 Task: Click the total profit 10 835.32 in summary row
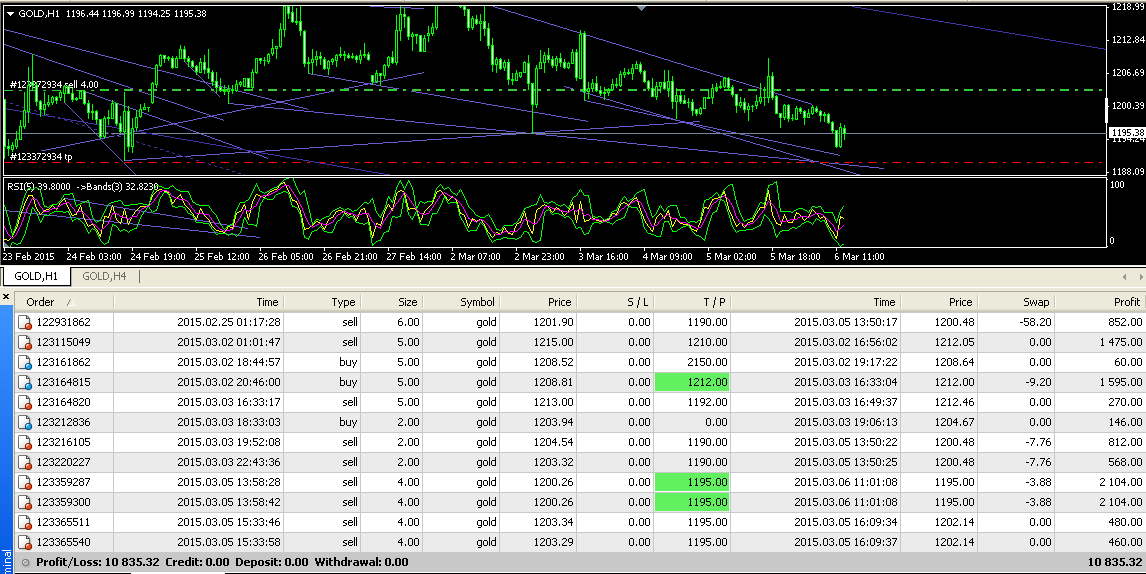tap(1115, 562)
